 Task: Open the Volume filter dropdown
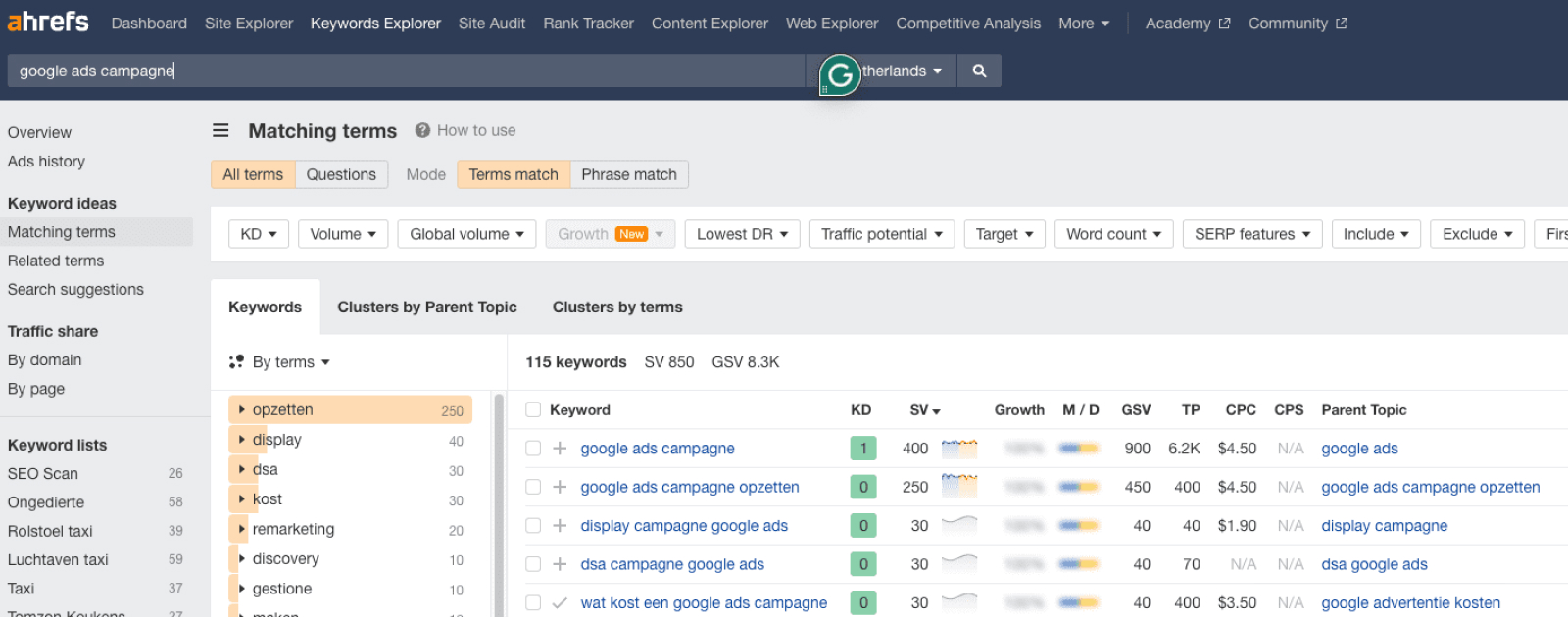(343, 234)
